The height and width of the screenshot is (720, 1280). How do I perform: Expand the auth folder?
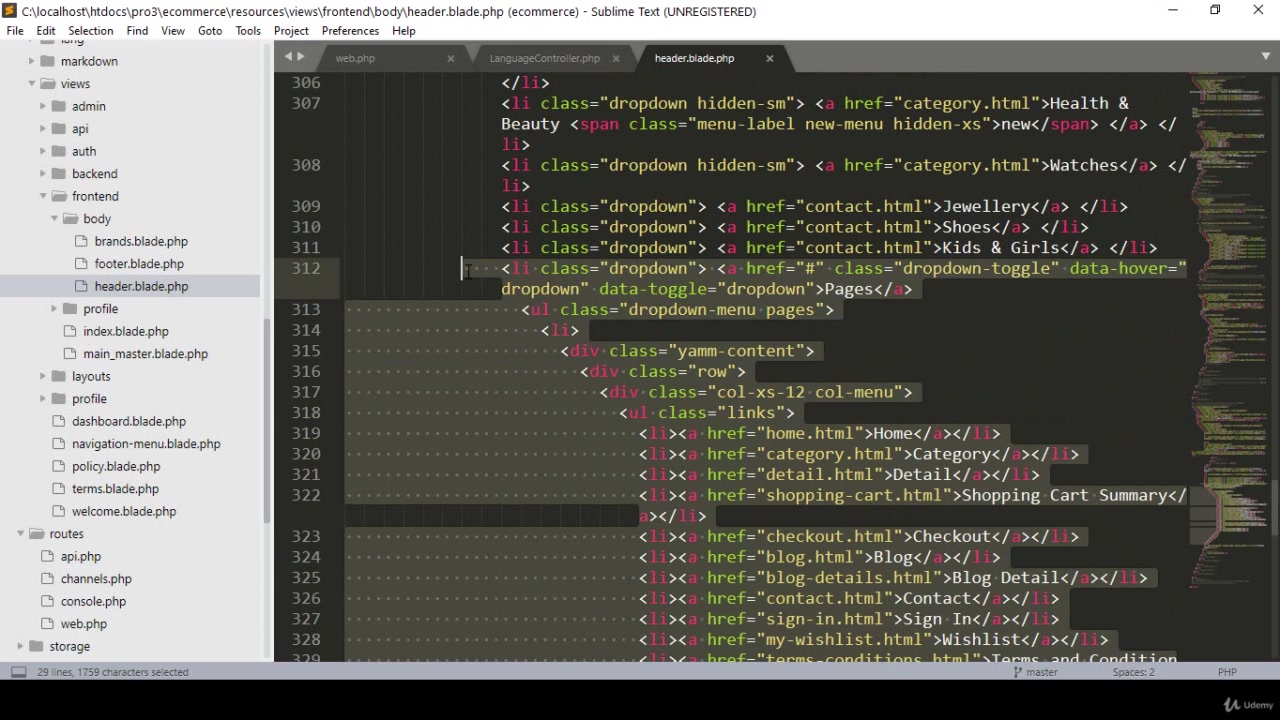click(43, 151)
